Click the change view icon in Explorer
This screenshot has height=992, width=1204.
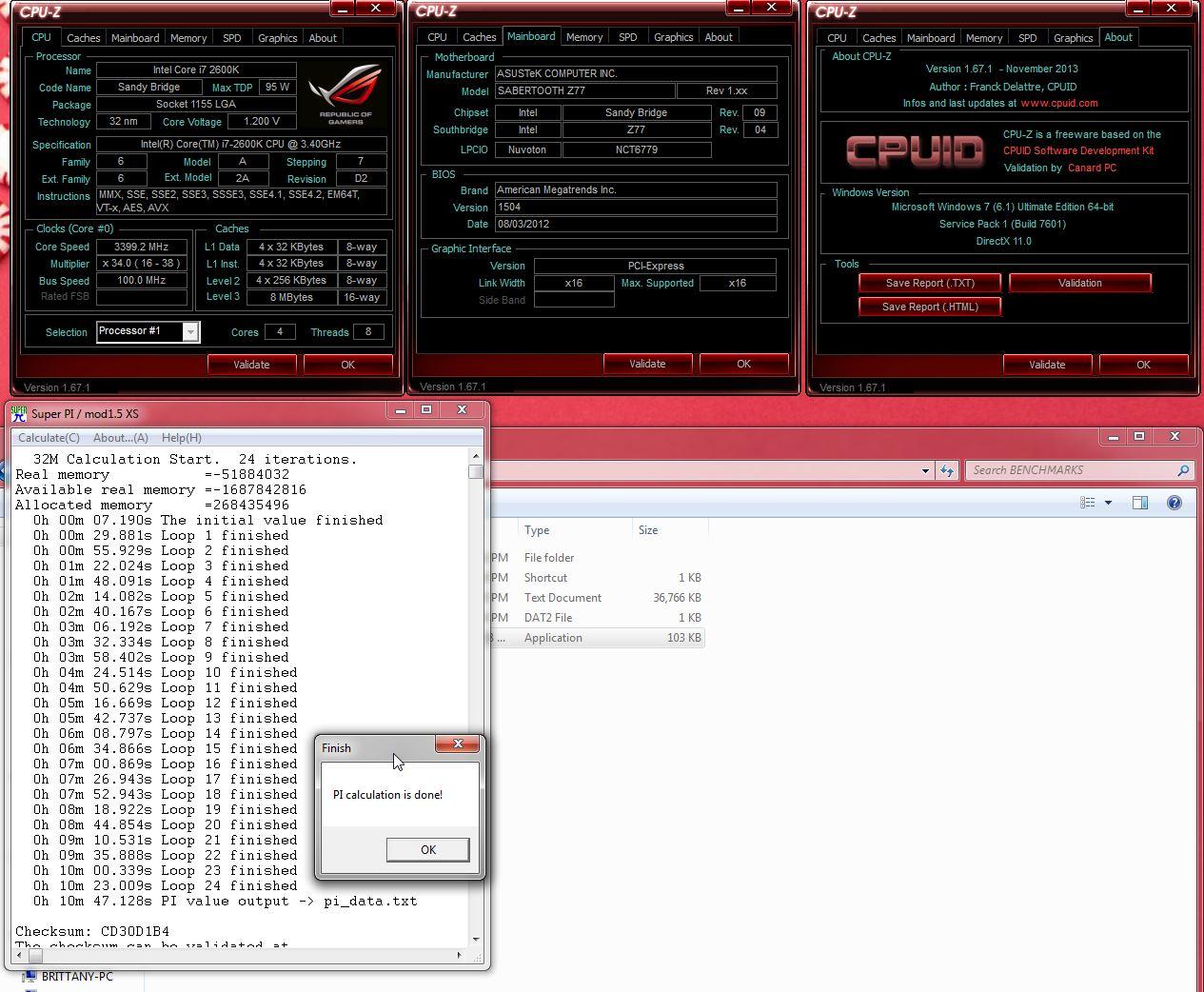tap(1088, 503)
